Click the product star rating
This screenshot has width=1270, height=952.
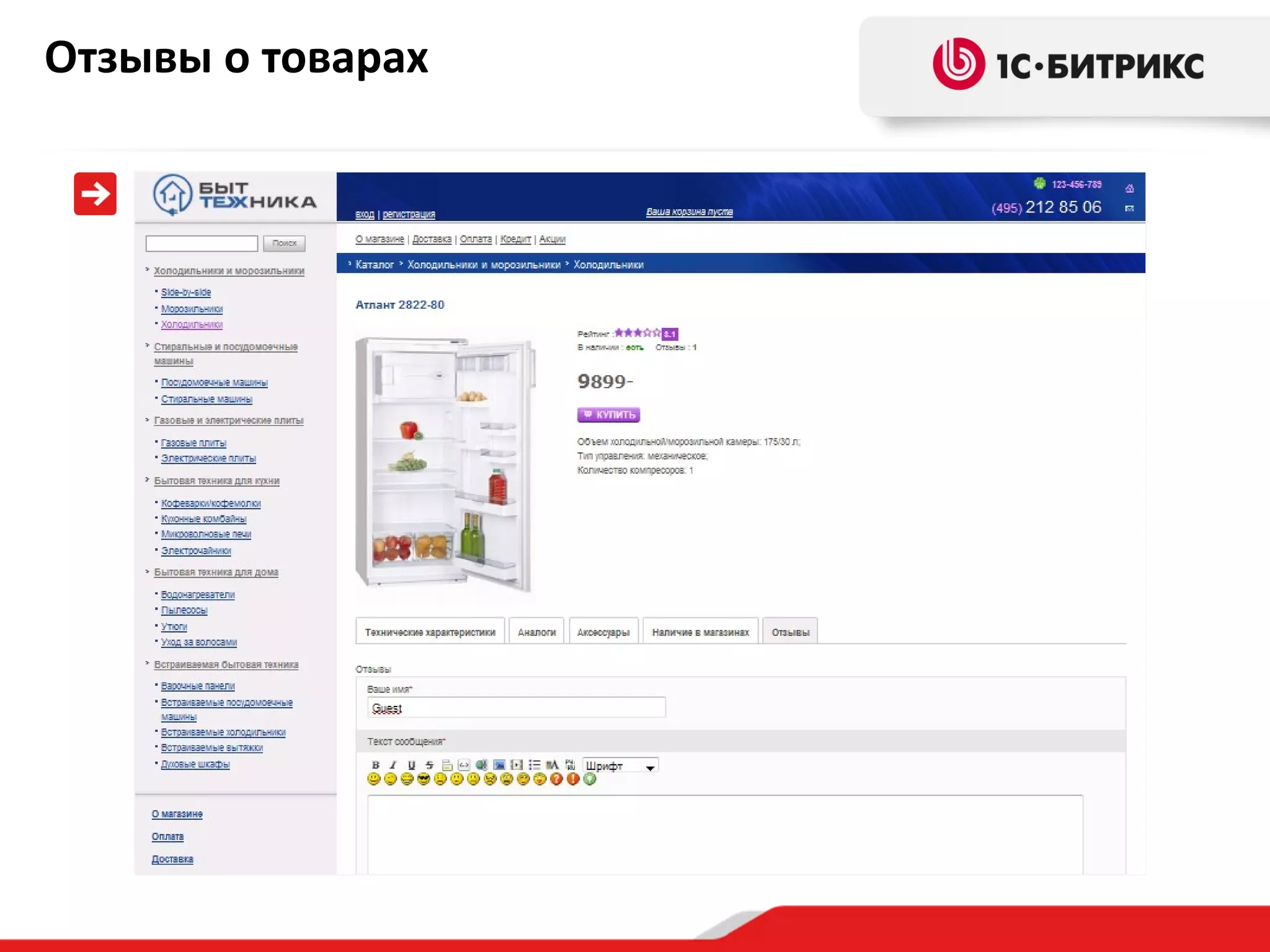point(637,333)
